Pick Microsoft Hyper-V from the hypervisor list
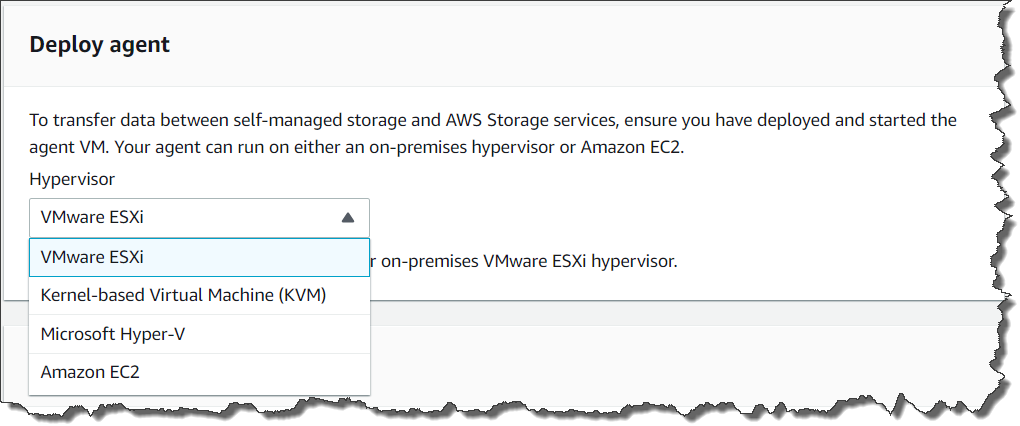The height and width of the screenshot is (426, 1020). (x=112, y=334)
